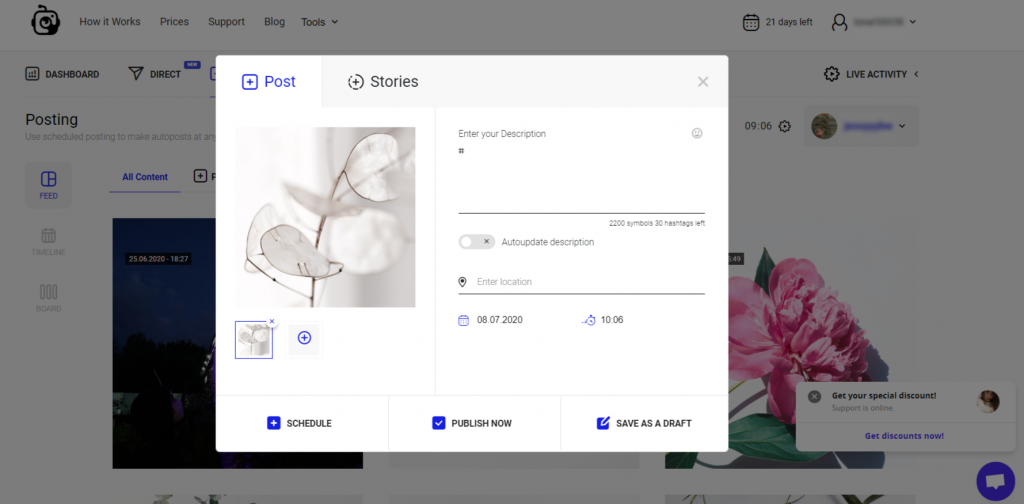
Task: Click the Enter location field
Action: click(x=588, y=282)
